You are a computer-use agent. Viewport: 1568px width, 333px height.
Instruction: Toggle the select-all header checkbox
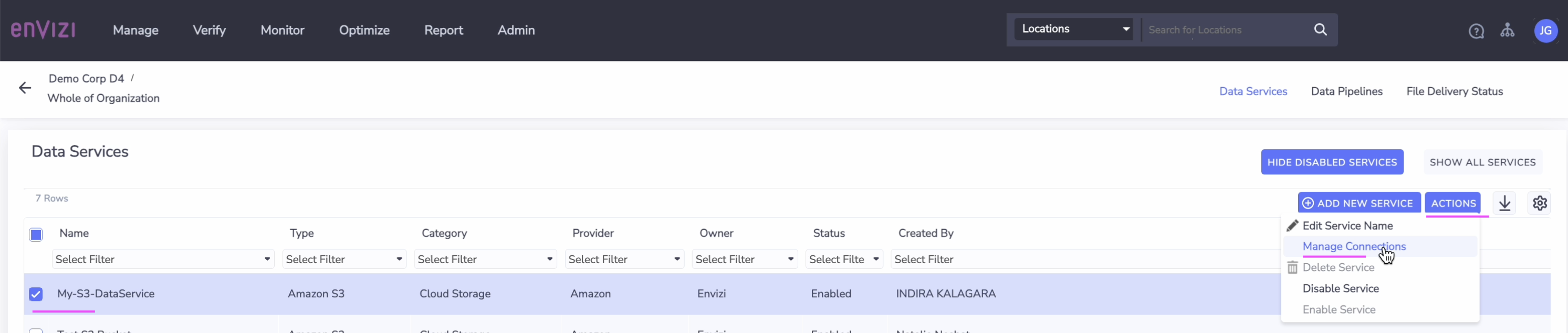point(36,234)
